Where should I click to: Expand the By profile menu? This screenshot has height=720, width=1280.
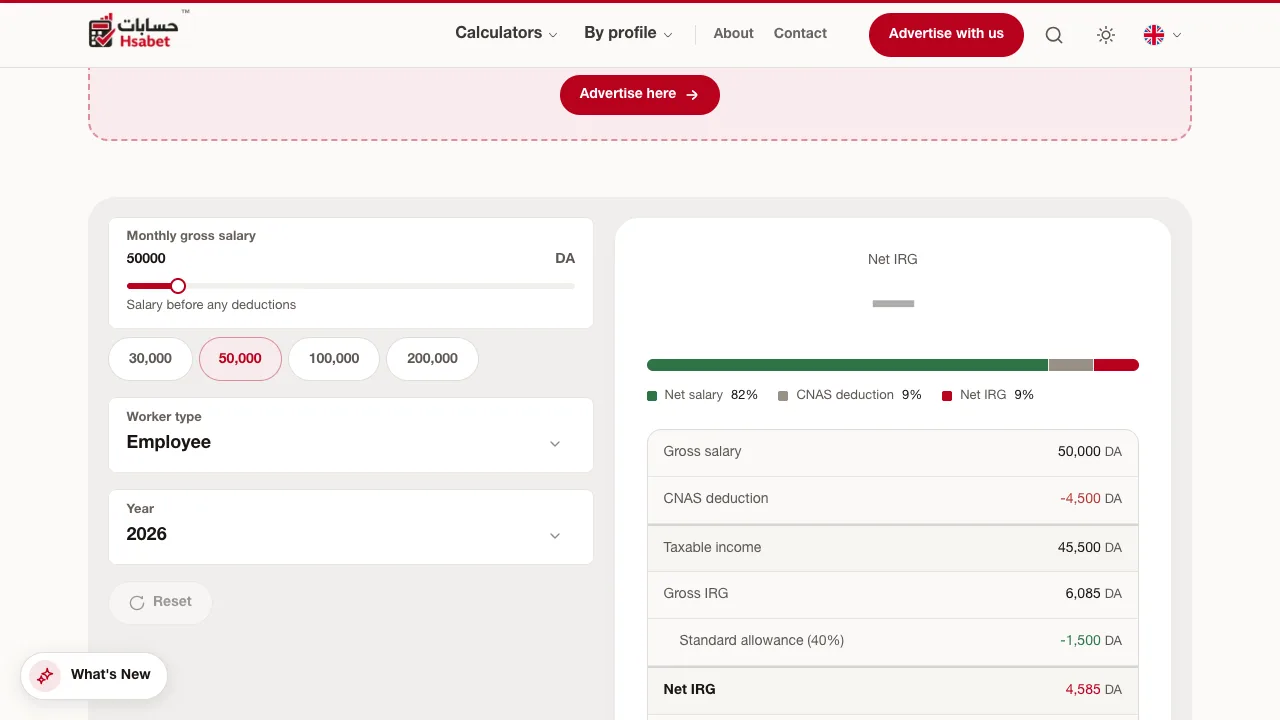pos(628,33)
